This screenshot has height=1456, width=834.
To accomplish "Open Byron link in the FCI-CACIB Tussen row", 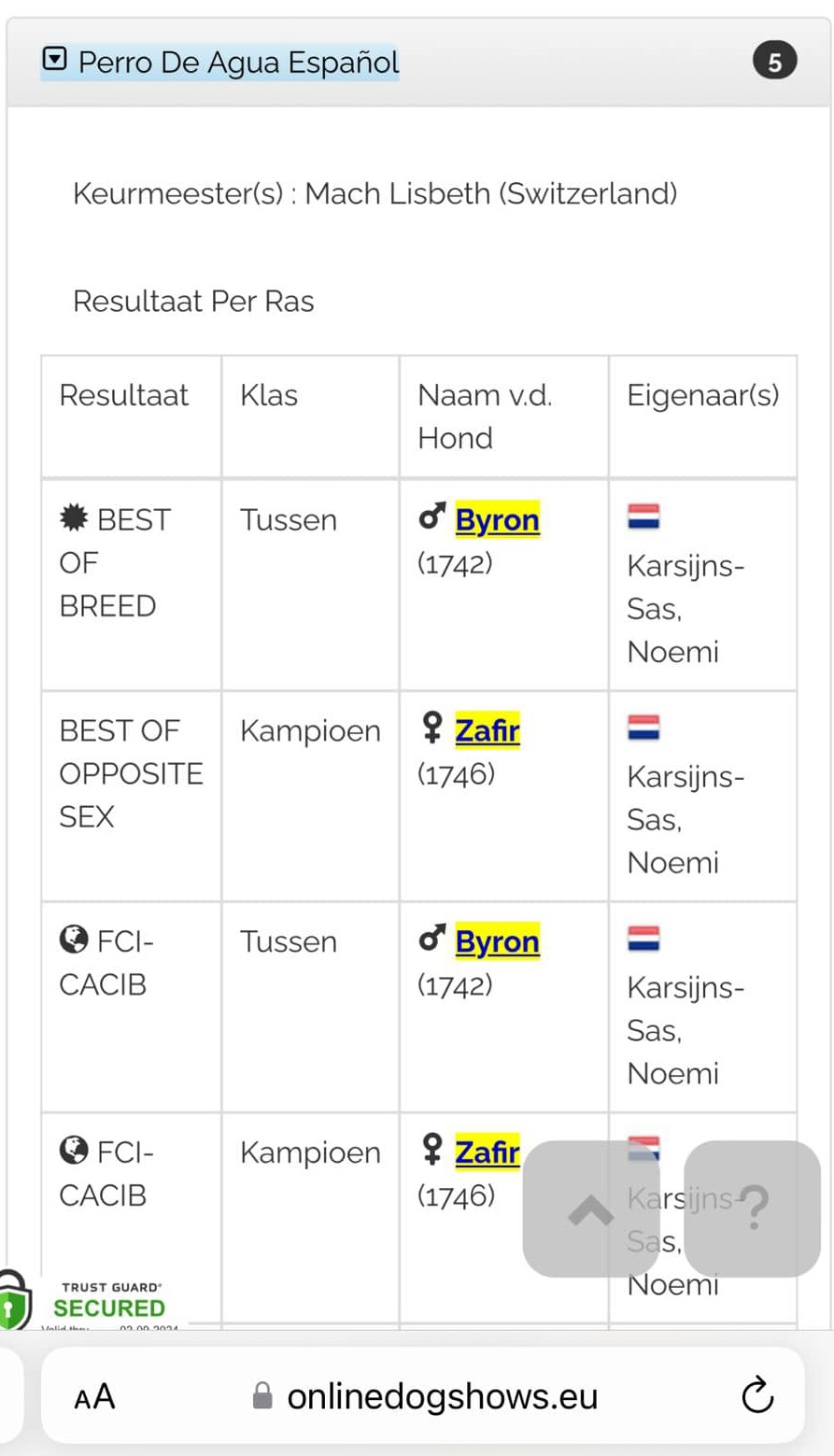I will tap(497, 942).
